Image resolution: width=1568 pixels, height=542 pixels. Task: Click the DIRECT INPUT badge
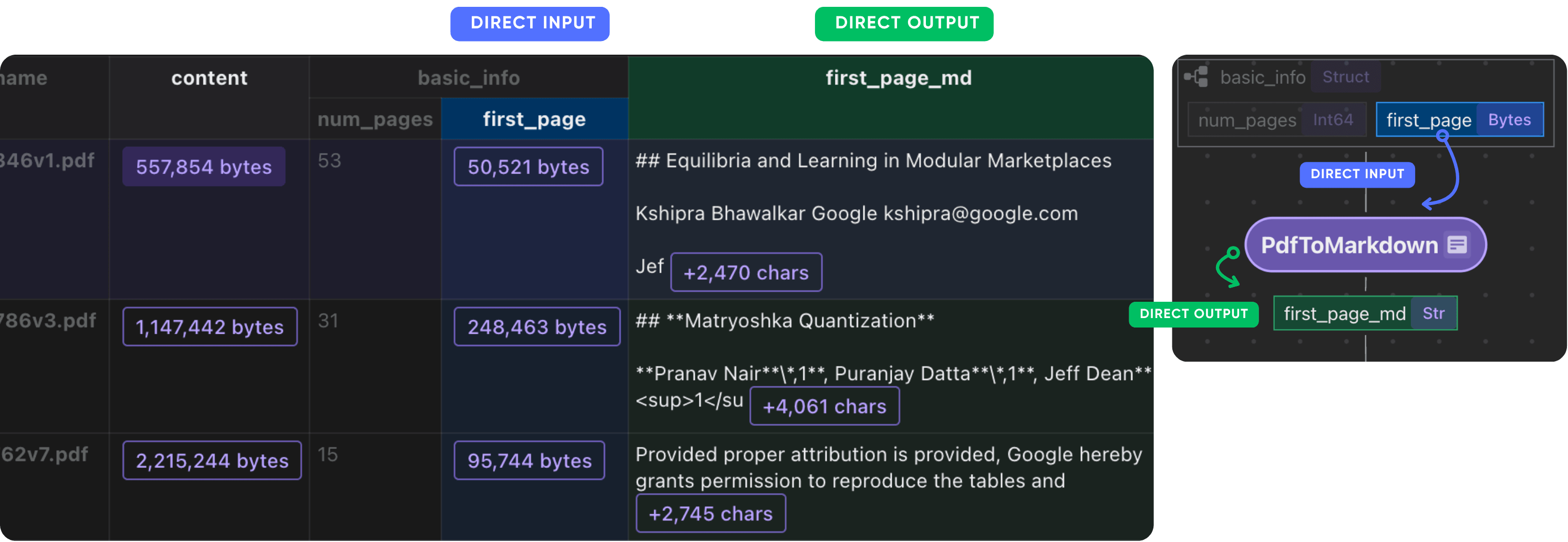(529, 24)
